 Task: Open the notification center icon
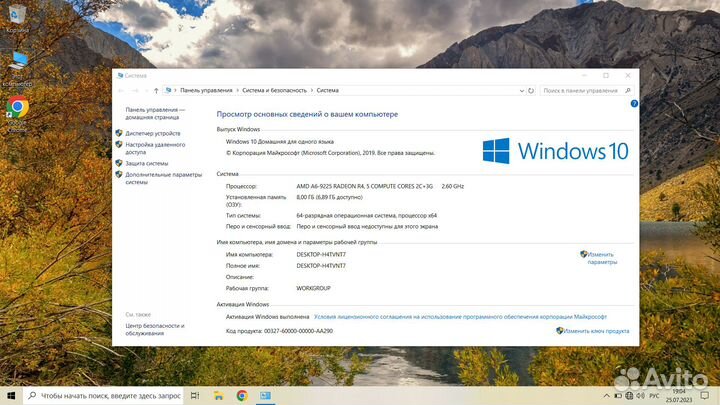click(x=705, y=395)
